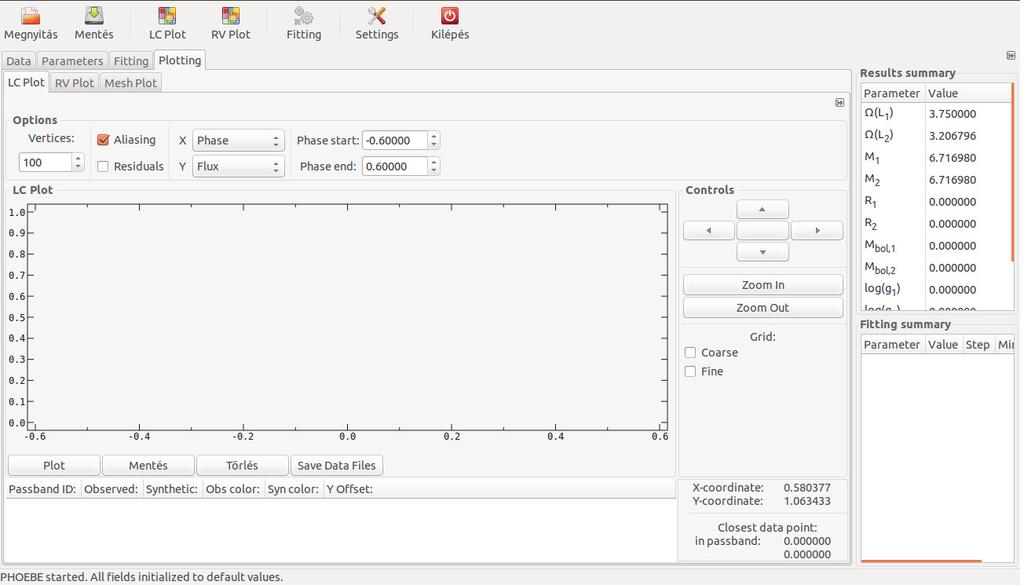Image resolution: width=1024 pixels, height=585 pixels.
Task: Click the Törlés button
Action: tap(242, 466)
